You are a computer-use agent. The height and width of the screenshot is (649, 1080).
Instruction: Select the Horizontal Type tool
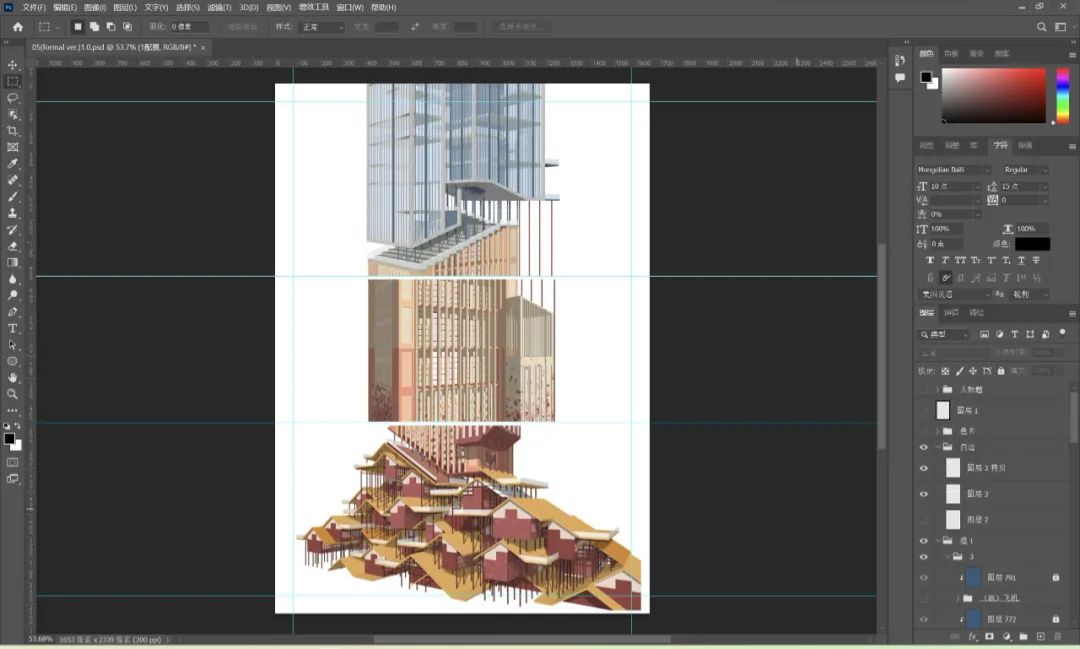(12, 329)
